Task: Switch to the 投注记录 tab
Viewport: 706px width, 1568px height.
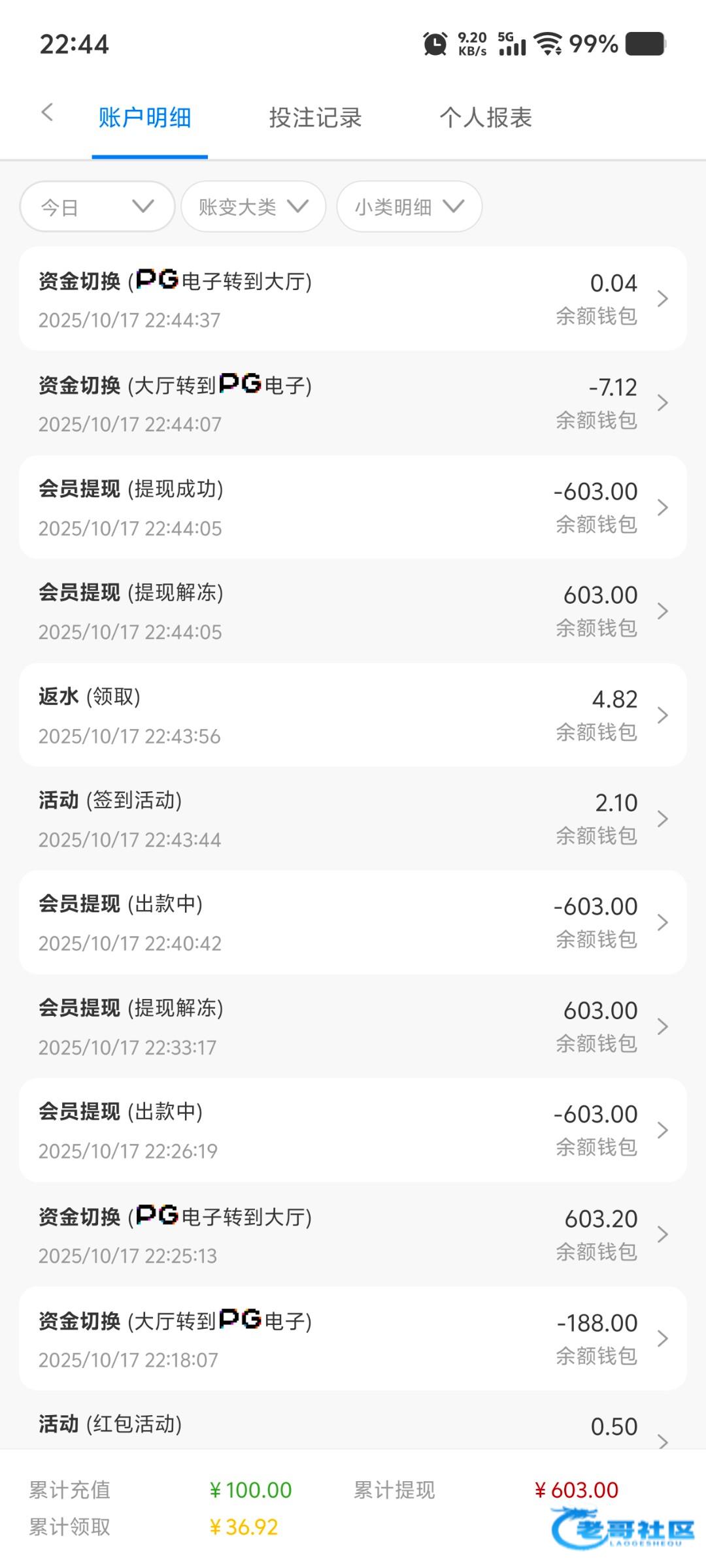Action: tap(315, 118)
